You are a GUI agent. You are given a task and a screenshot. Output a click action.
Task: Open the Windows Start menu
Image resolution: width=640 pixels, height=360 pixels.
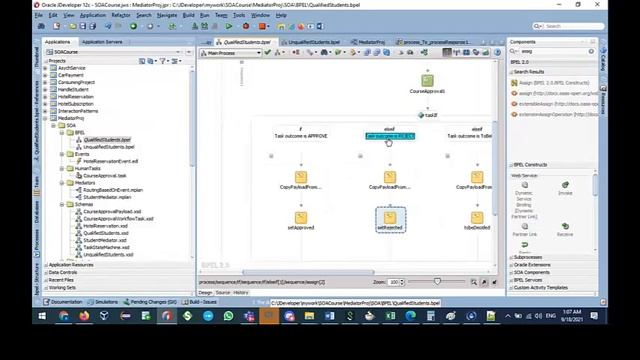click(42, 316)
